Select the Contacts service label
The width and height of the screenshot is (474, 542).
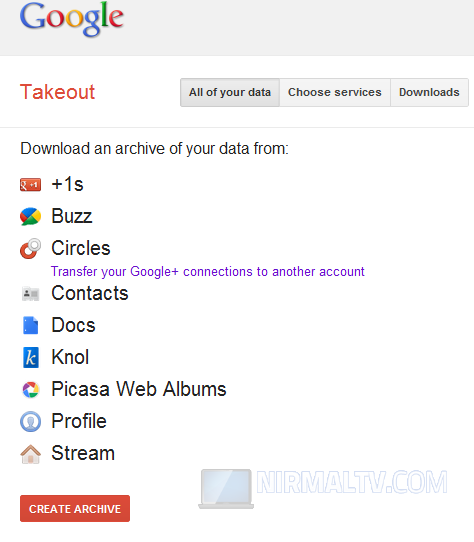(90, 293)
